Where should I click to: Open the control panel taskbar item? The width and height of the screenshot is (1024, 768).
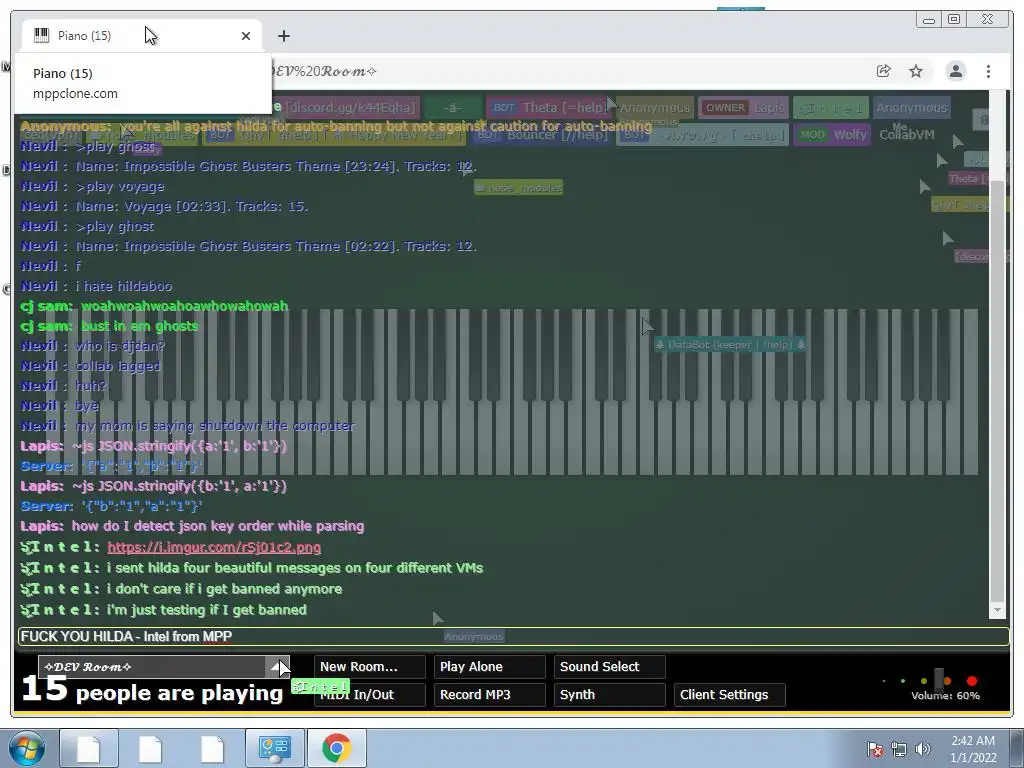tap(275, 748)
